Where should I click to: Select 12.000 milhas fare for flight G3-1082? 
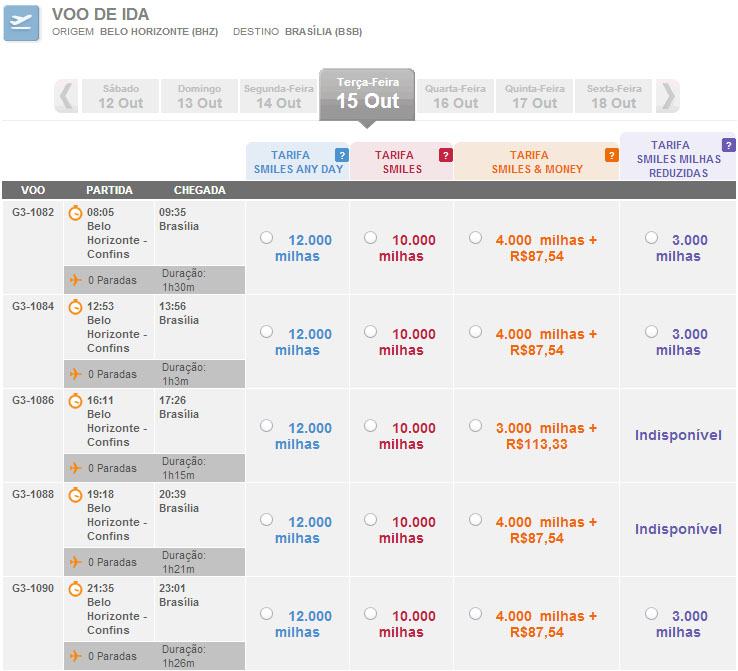(x=266, y=238)
